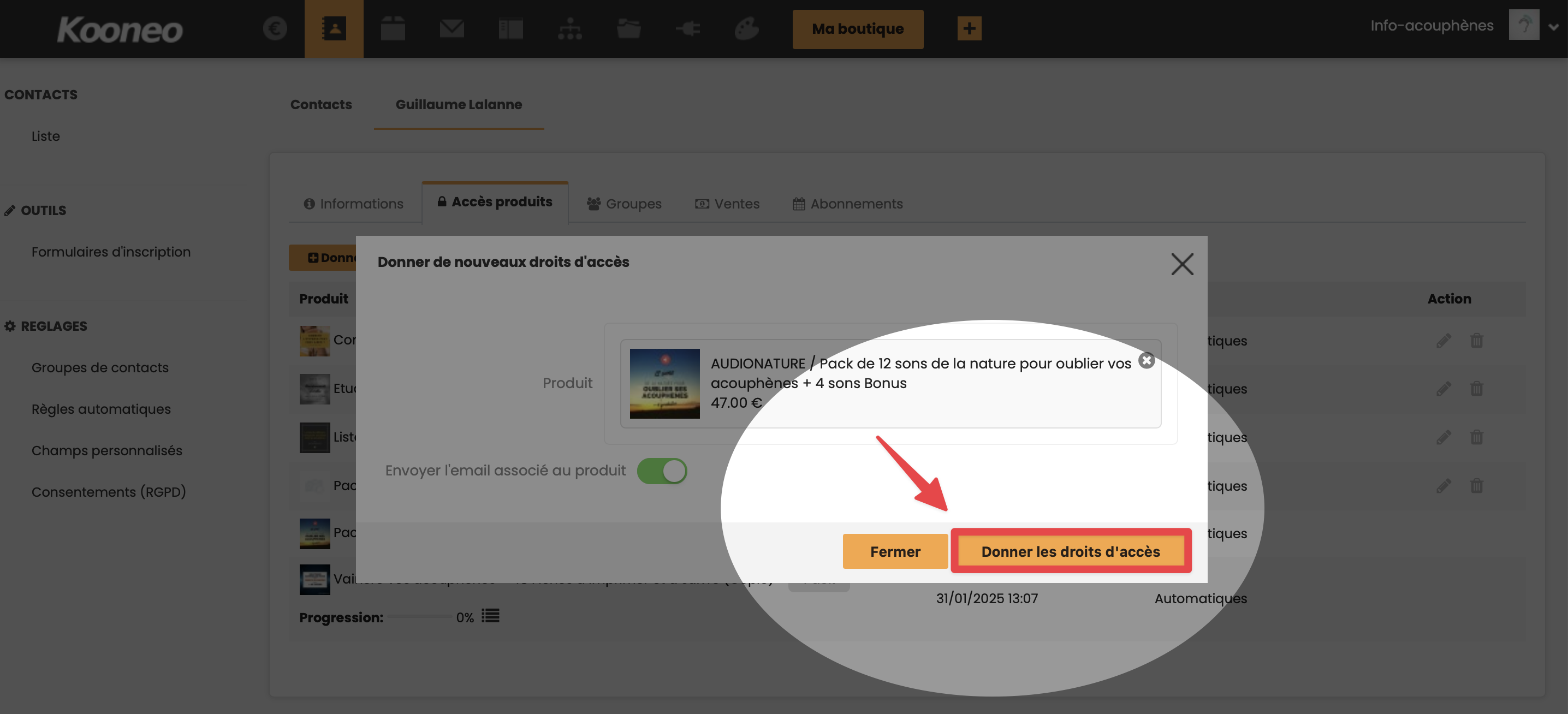Viewport: 1568px width, 714px height.
Task: Open the pages layout icon in top bar
Action: [510, 28]
